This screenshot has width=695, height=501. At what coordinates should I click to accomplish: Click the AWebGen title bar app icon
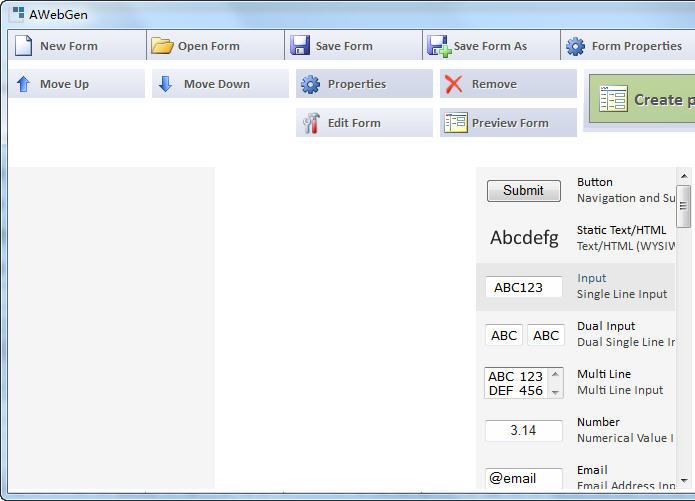[x=18, y=14]
